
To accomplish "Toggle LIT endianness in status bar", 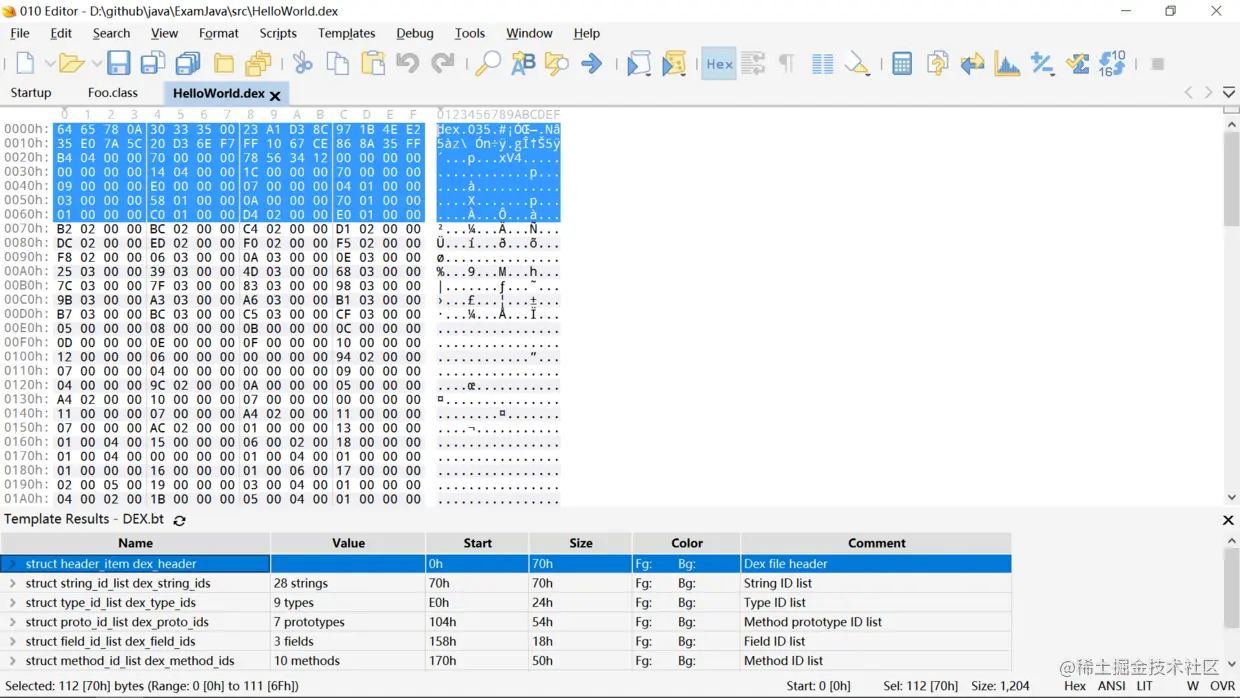I will 1144,686.
